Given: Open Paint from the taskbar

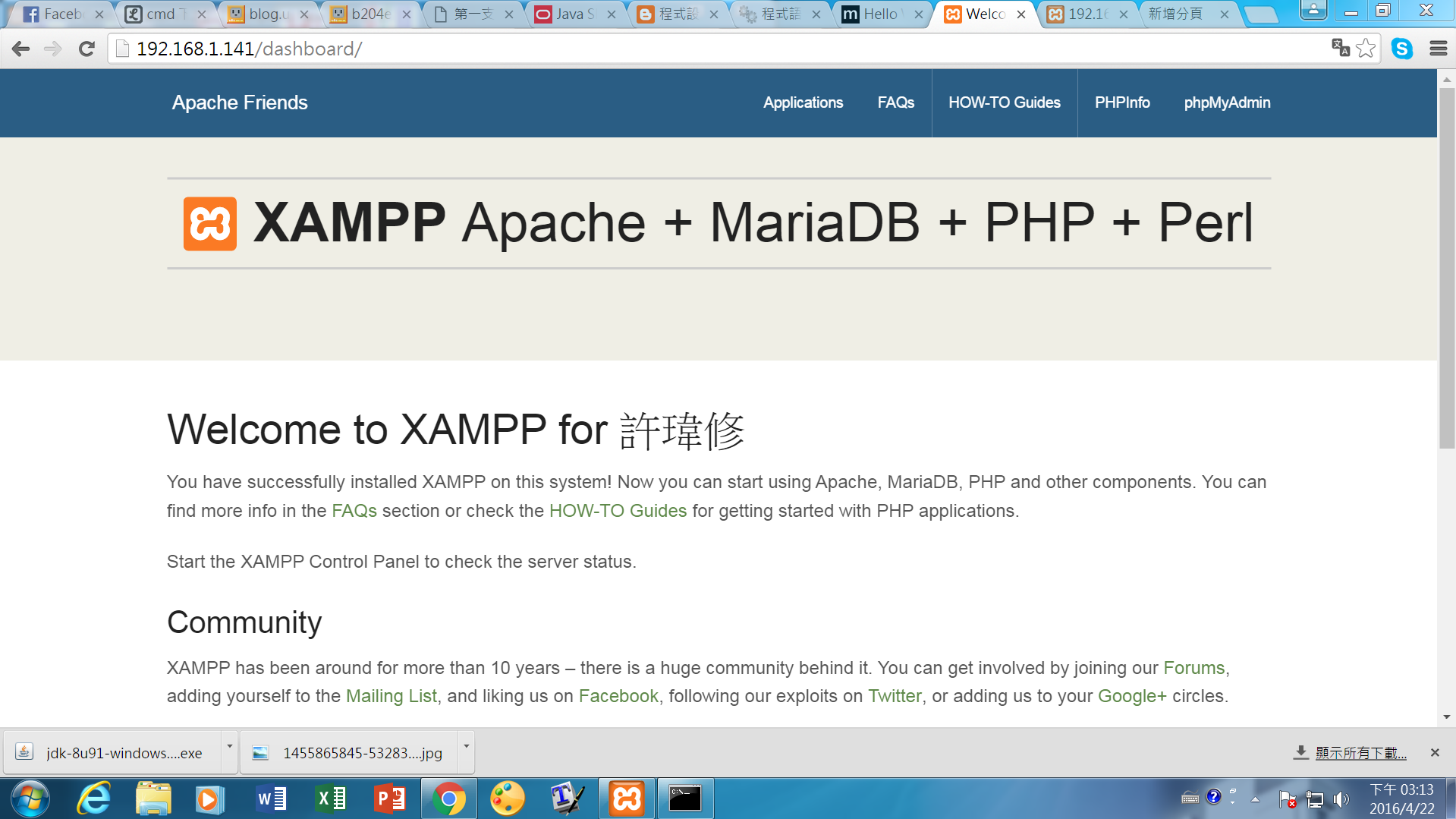Looking at the screenshot, I should coord(508,799).
